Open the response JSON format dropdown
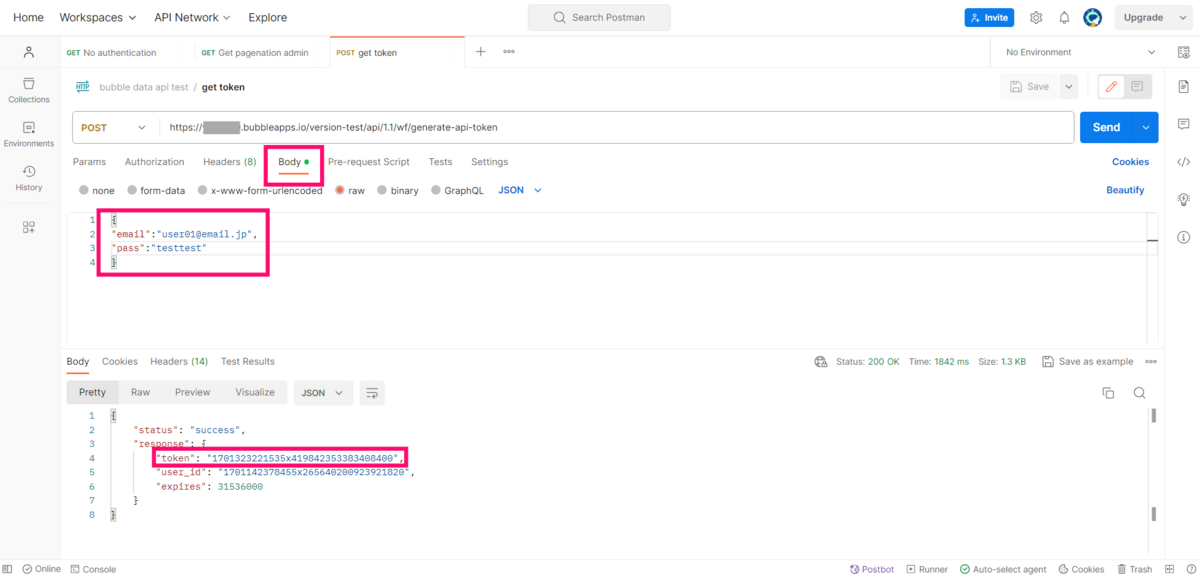 323,393
